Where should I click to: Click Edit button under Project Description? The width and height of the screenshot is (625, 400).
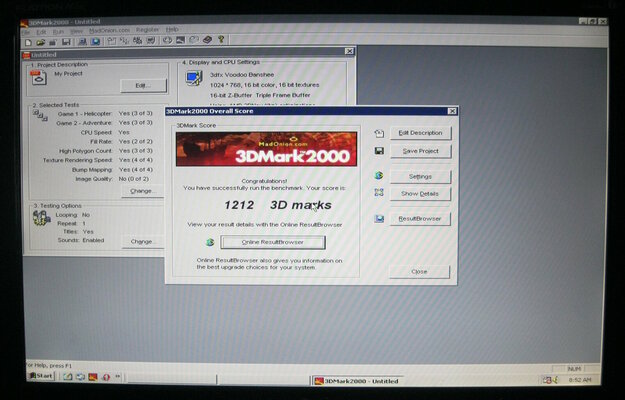pyautogui.click(x=142, y=85)
